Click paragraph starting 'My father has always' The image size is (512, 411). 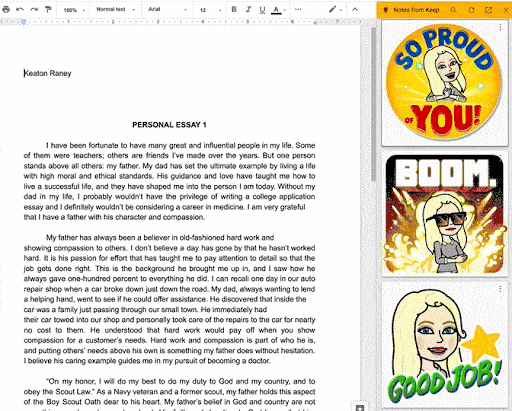point(169,299)
